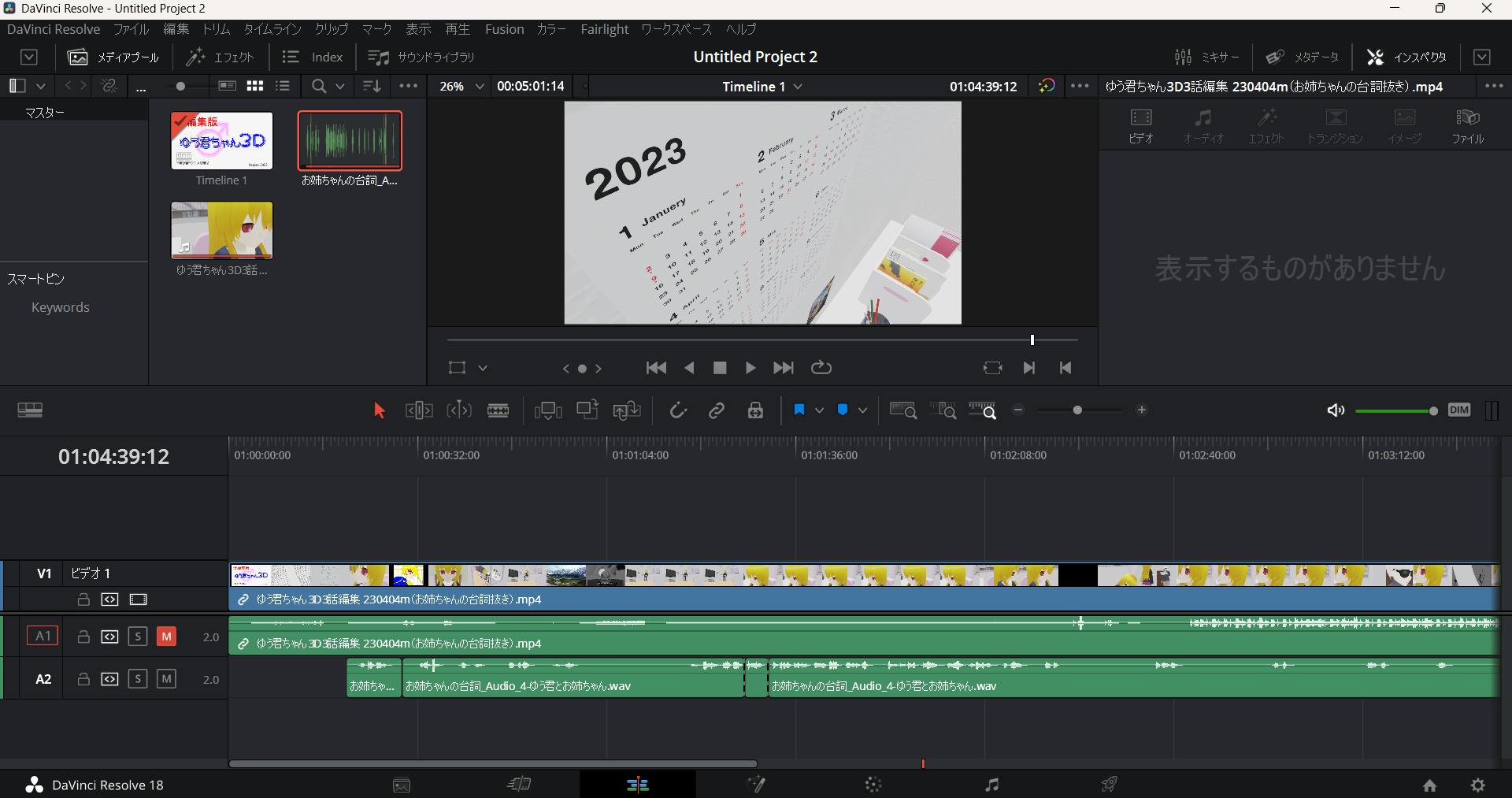Click the Detail Zoom icon
This screenshot has width=1512, height=798.
coord(943,410)
